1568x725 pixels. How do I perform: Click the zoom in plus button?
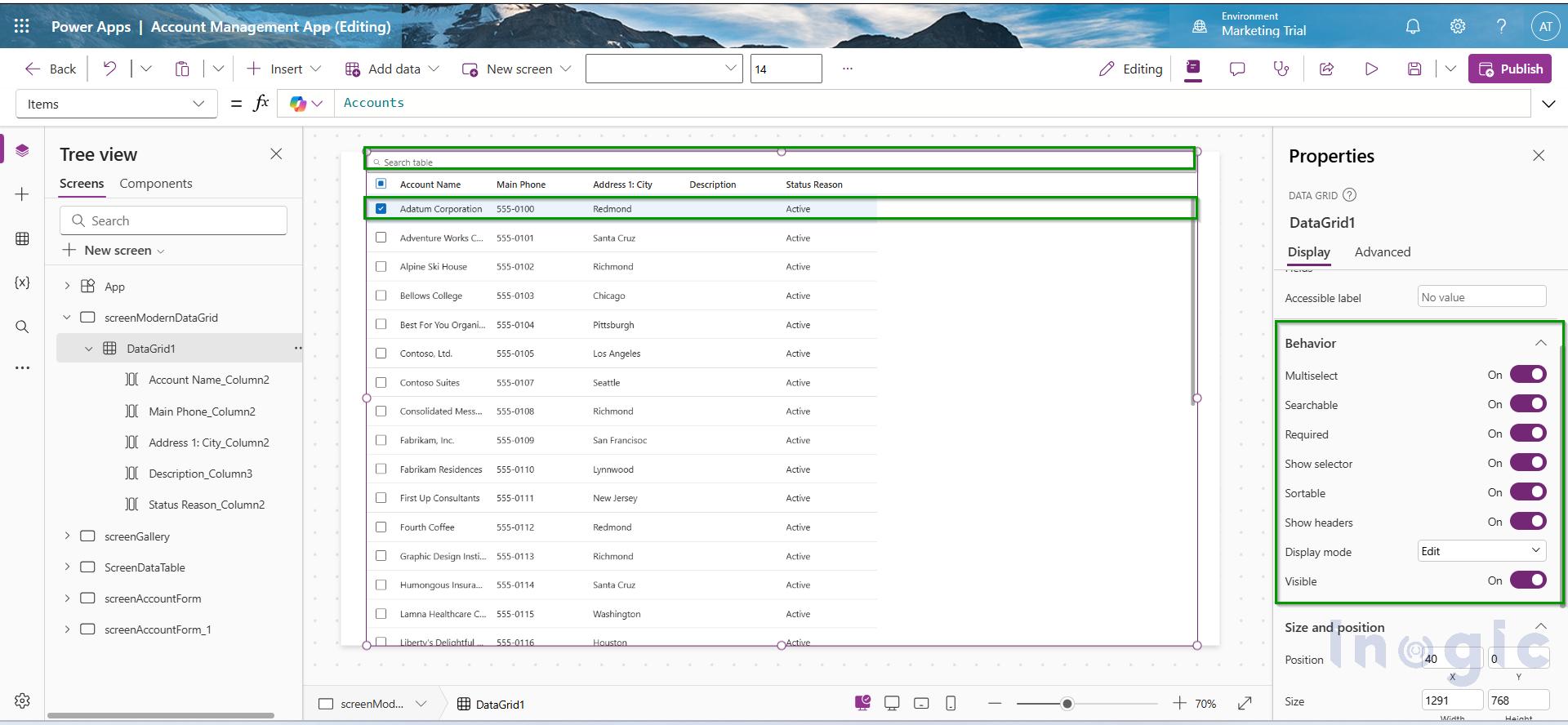[x=1179, y=703]
